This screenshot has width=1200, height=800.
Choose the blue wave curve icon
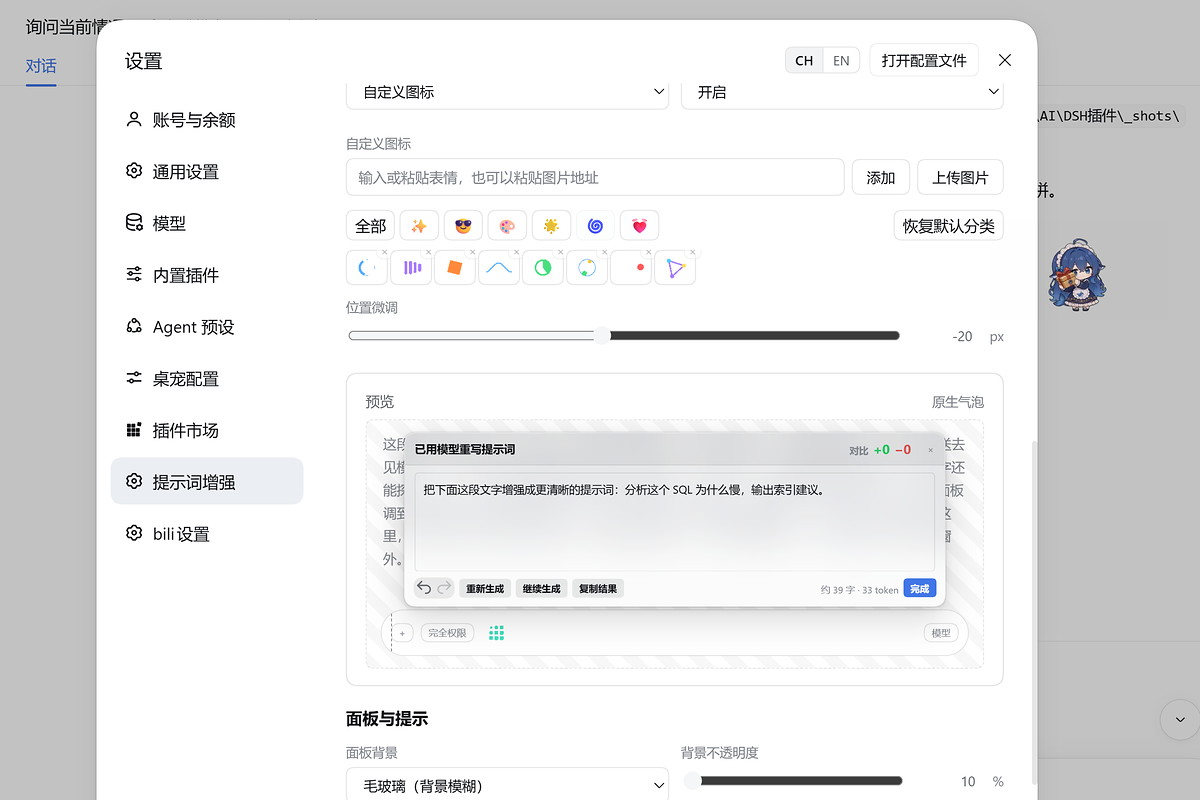click(499, 267)
